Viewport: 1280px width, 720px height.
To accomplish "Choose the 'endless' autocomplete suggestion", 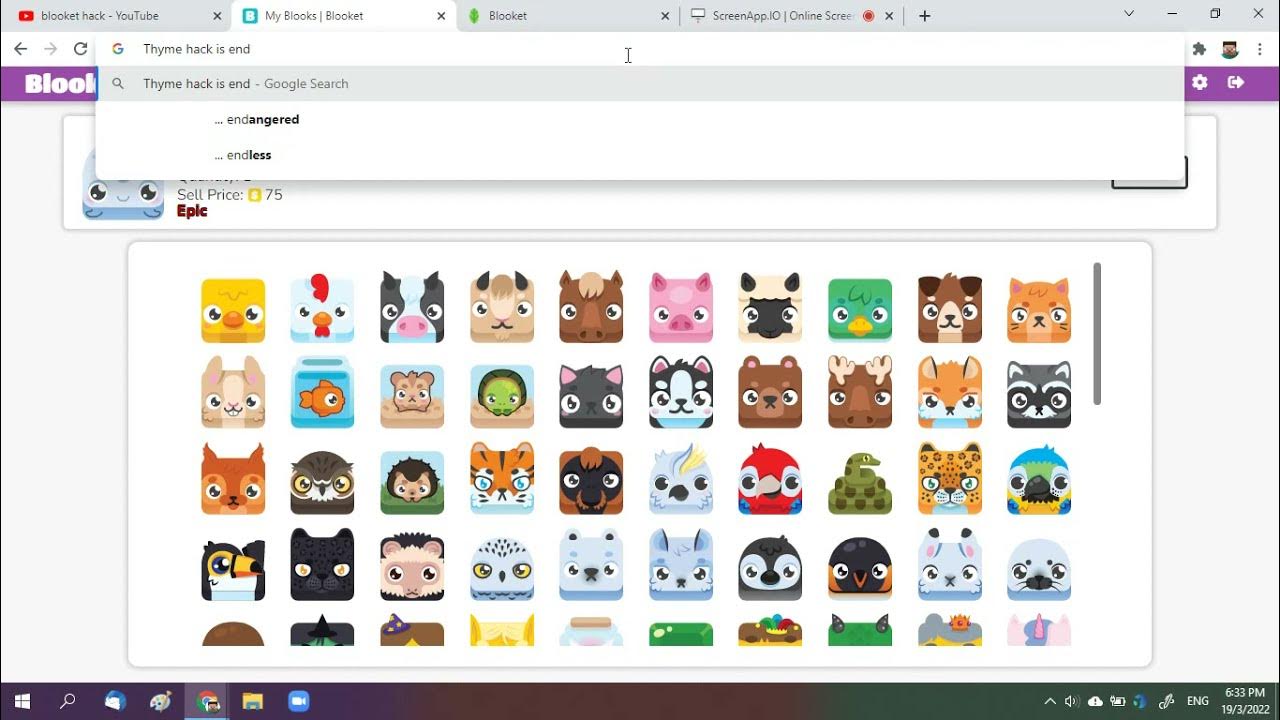I will (x=640, y=155).
